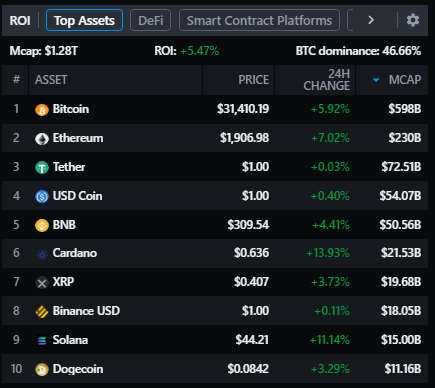Image resolution: width=435 pixels, height=388 pixels.
Task: Open the settings gear icon
Action: click(413, 20)
